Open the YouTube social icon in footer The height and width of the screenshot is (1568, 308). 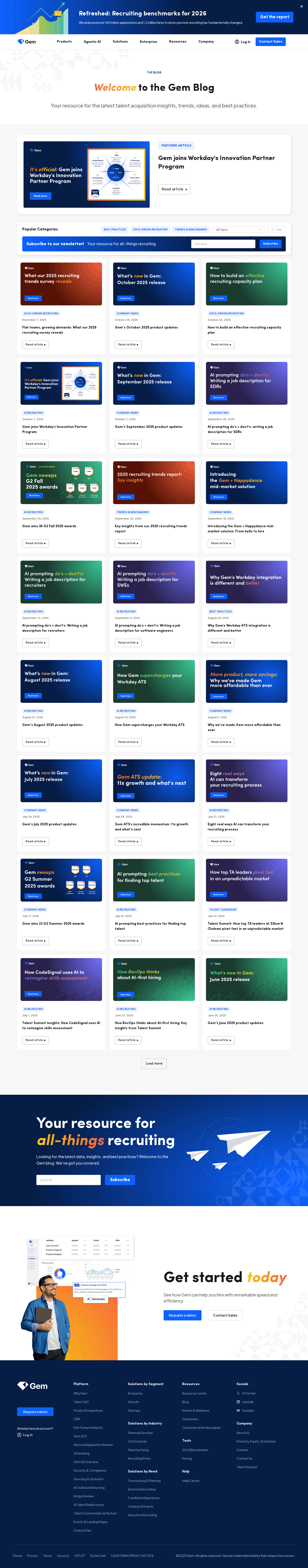[x=238, y=1410]
